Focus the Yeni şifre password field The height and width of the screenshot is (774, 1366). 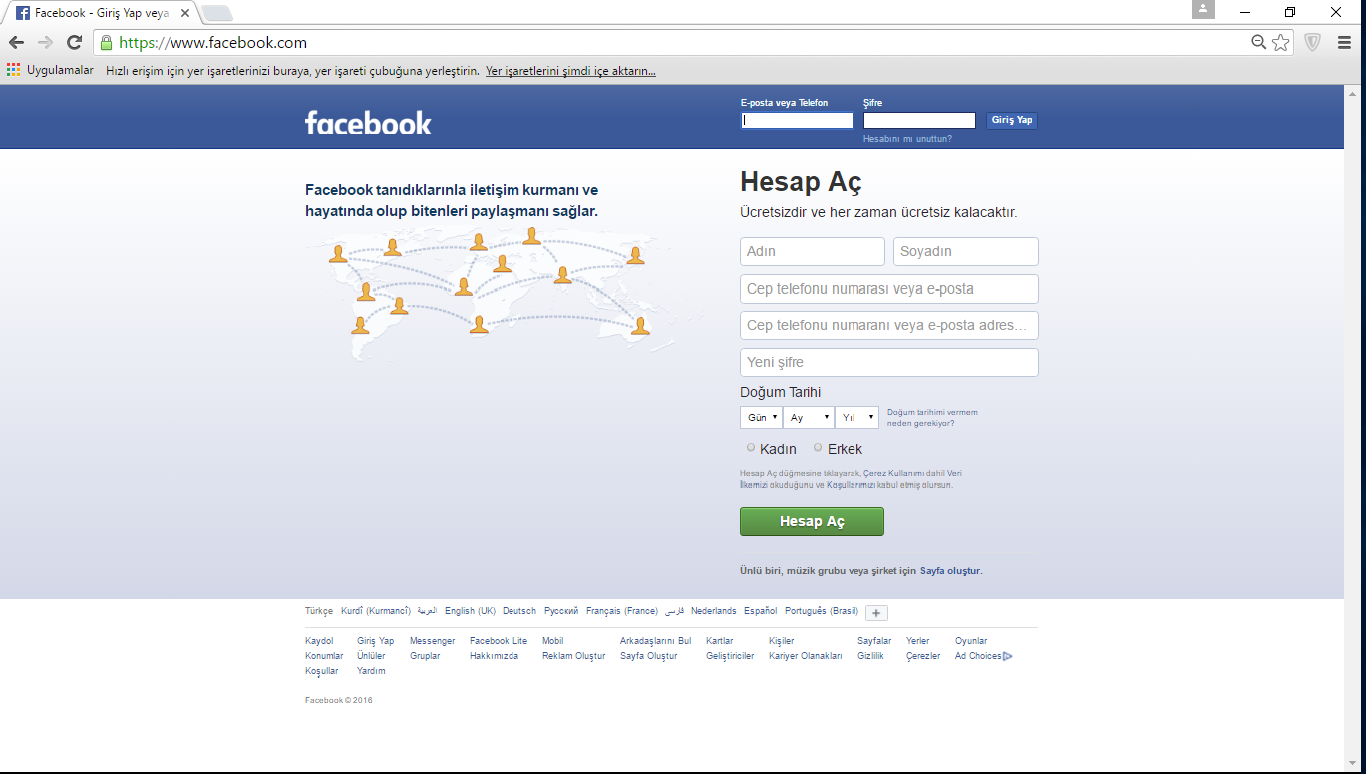coord(889,362)
